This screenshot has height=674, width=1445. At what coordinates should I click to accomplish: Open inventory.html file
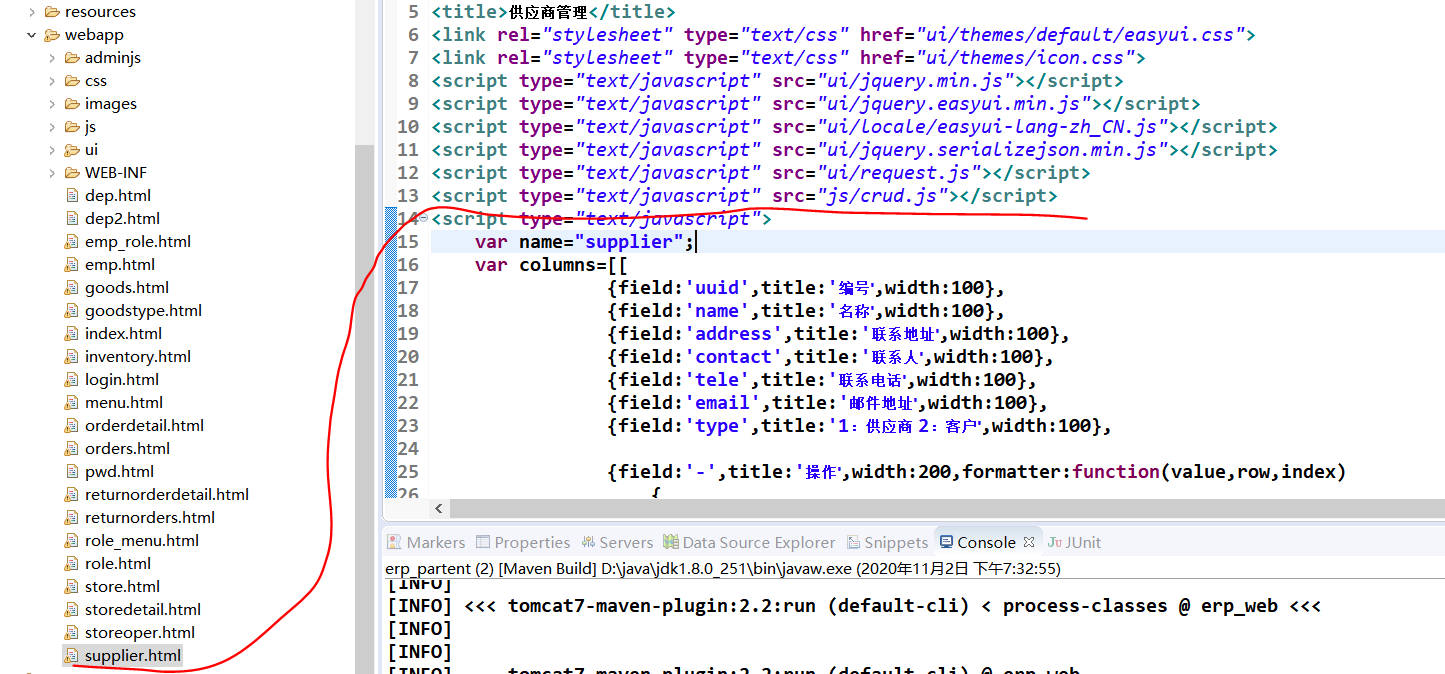click(138, 357)
